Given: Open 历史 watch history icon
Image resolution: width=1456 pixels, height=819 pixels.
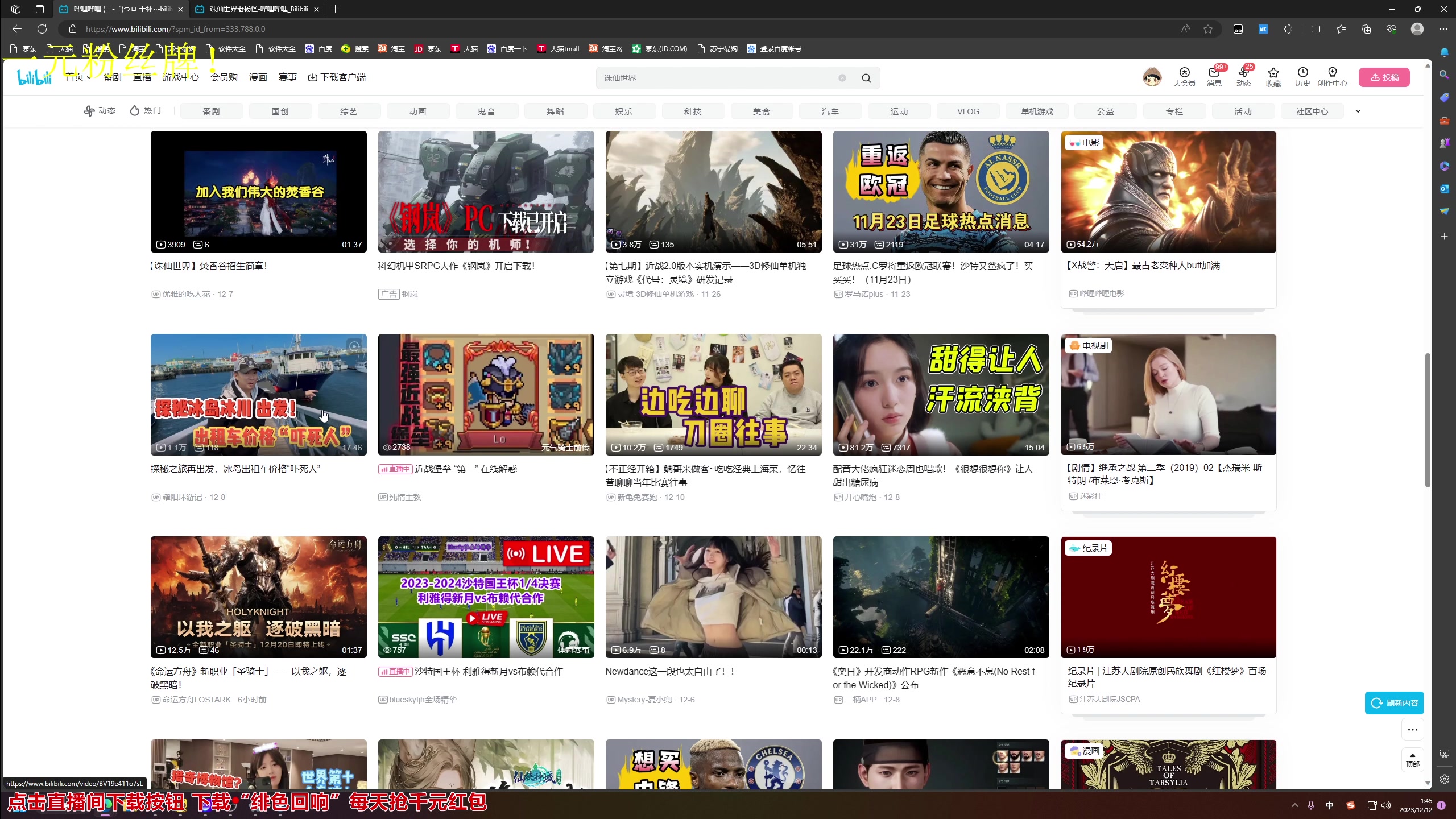Looking at the screenshot, I should tap(1302, 77).
